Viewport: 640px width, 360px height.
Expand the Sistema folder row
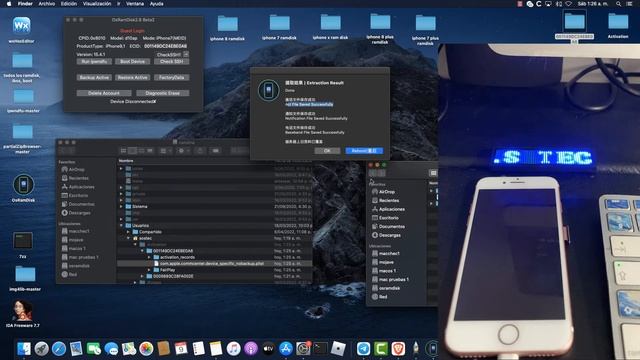121,207
